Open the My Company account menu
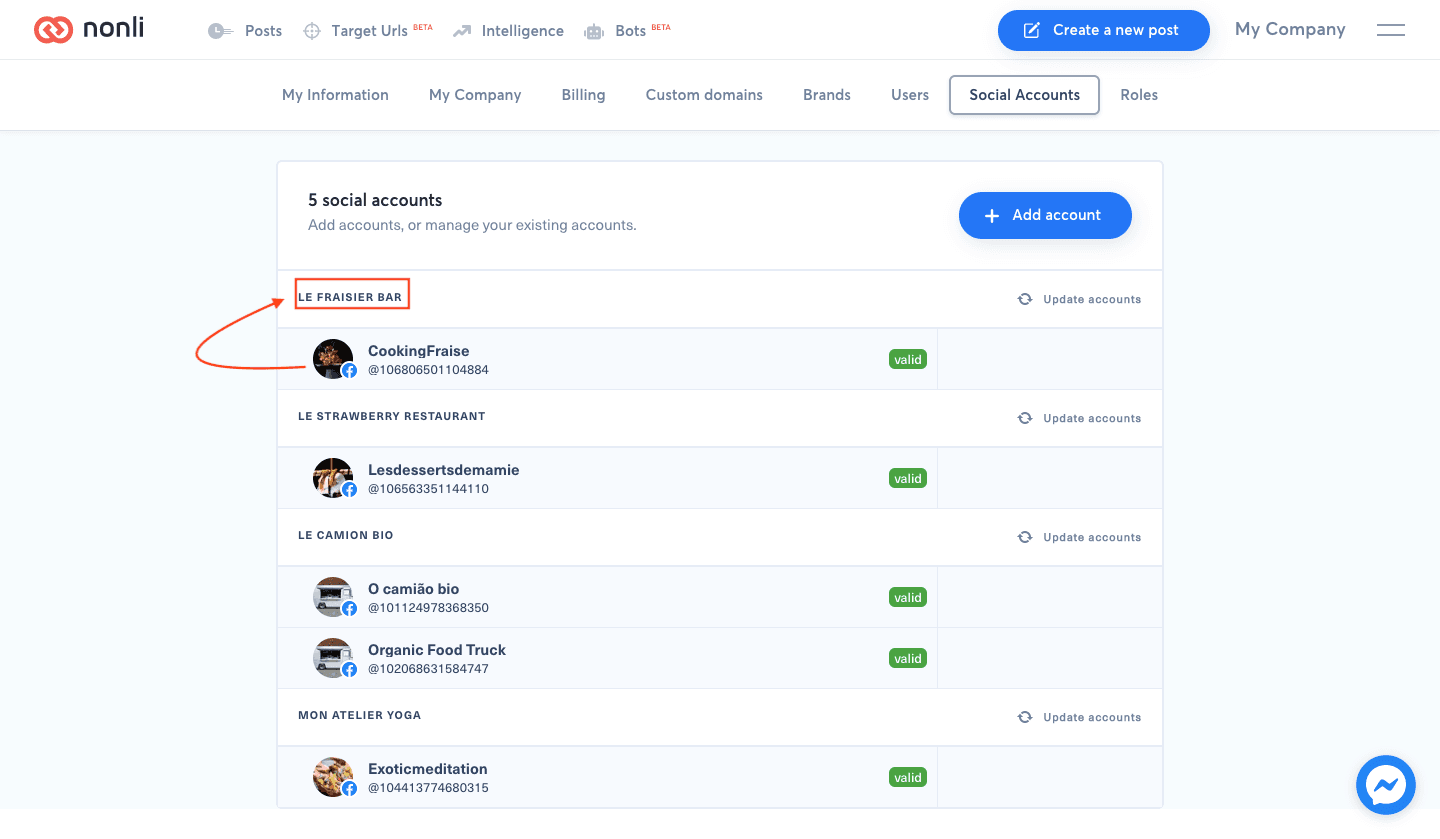The height and width of the screenshot is (839, 1440). pos(1290,29)
